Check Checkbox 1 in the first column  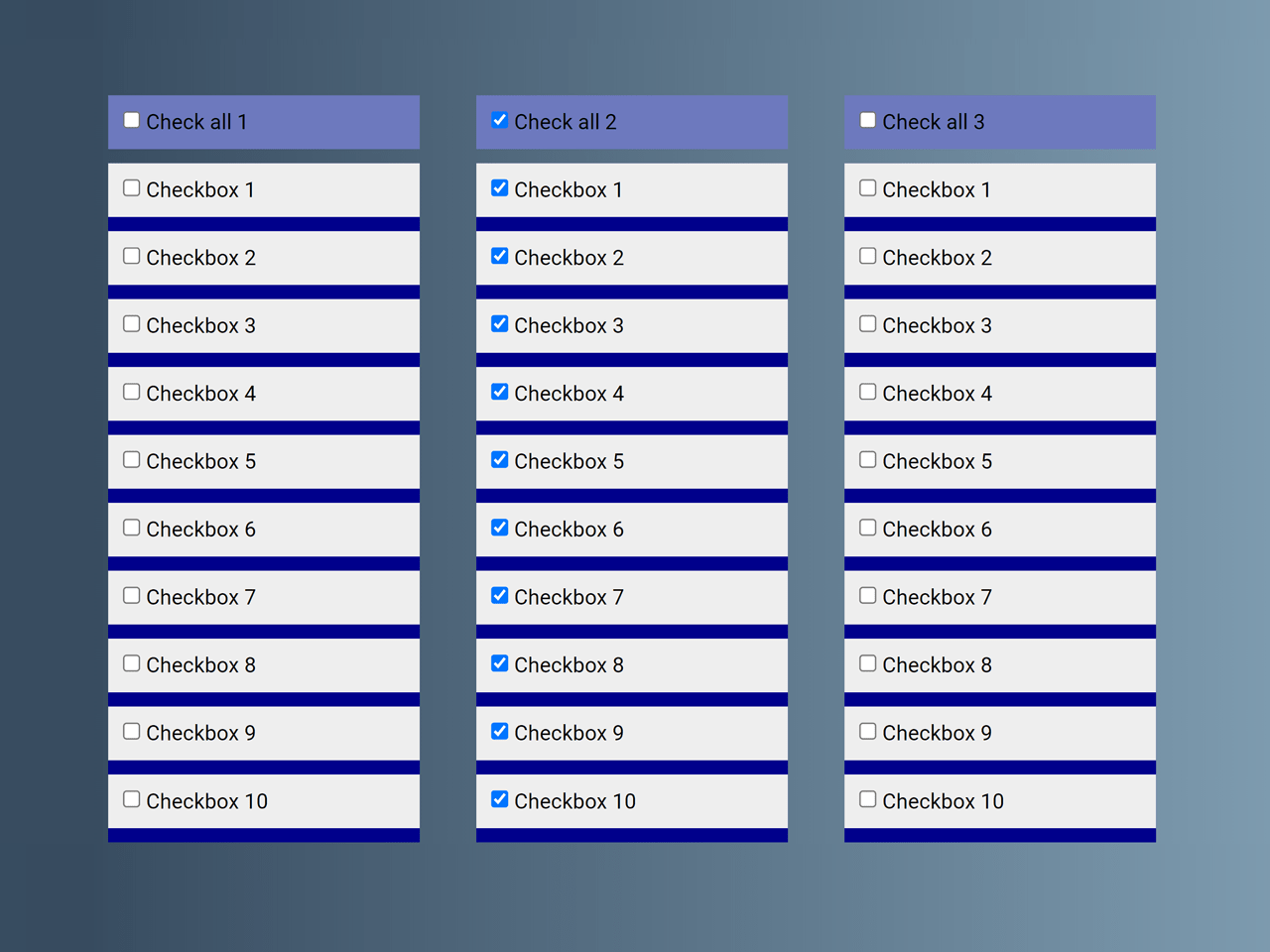coord(131,186)
